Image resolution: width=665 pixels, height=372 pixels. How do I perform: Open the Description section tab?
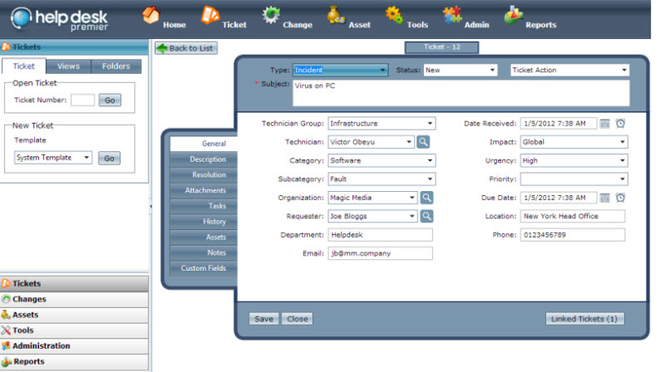click(204, 159)
